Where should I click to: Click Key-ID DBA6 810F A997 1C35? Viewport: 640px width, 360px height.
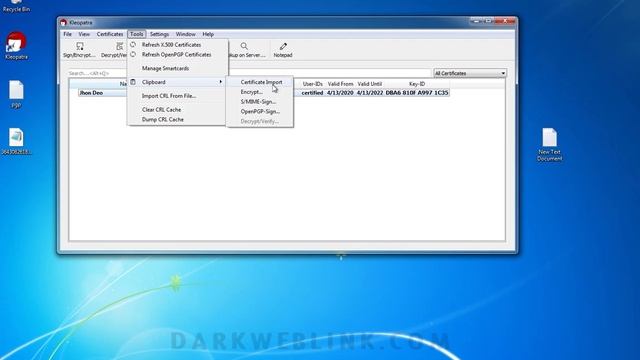click(x=417, y=93)
